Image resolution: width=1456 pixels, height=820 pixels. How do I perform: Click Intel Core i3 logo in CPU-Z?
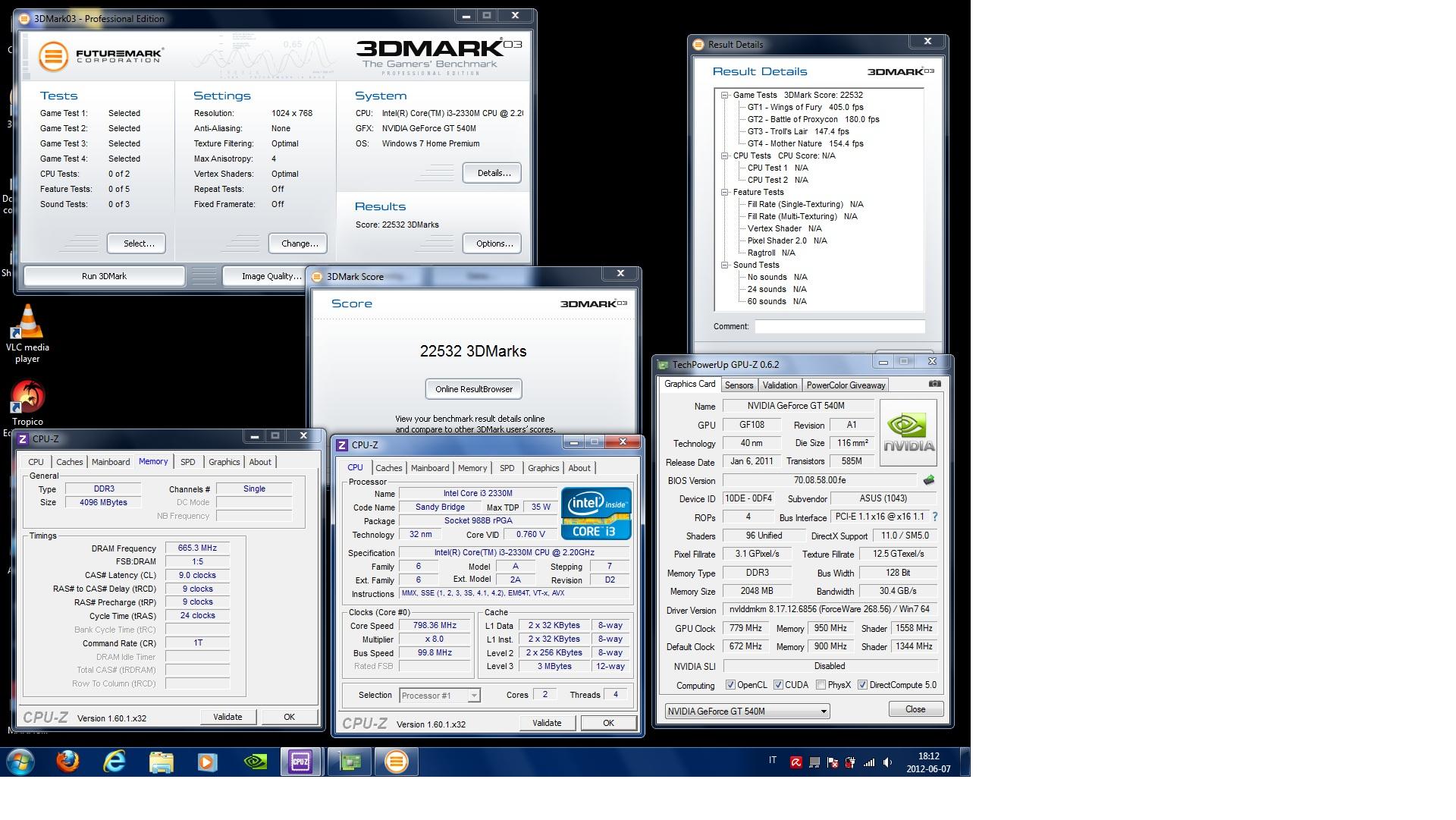[596, 514]
